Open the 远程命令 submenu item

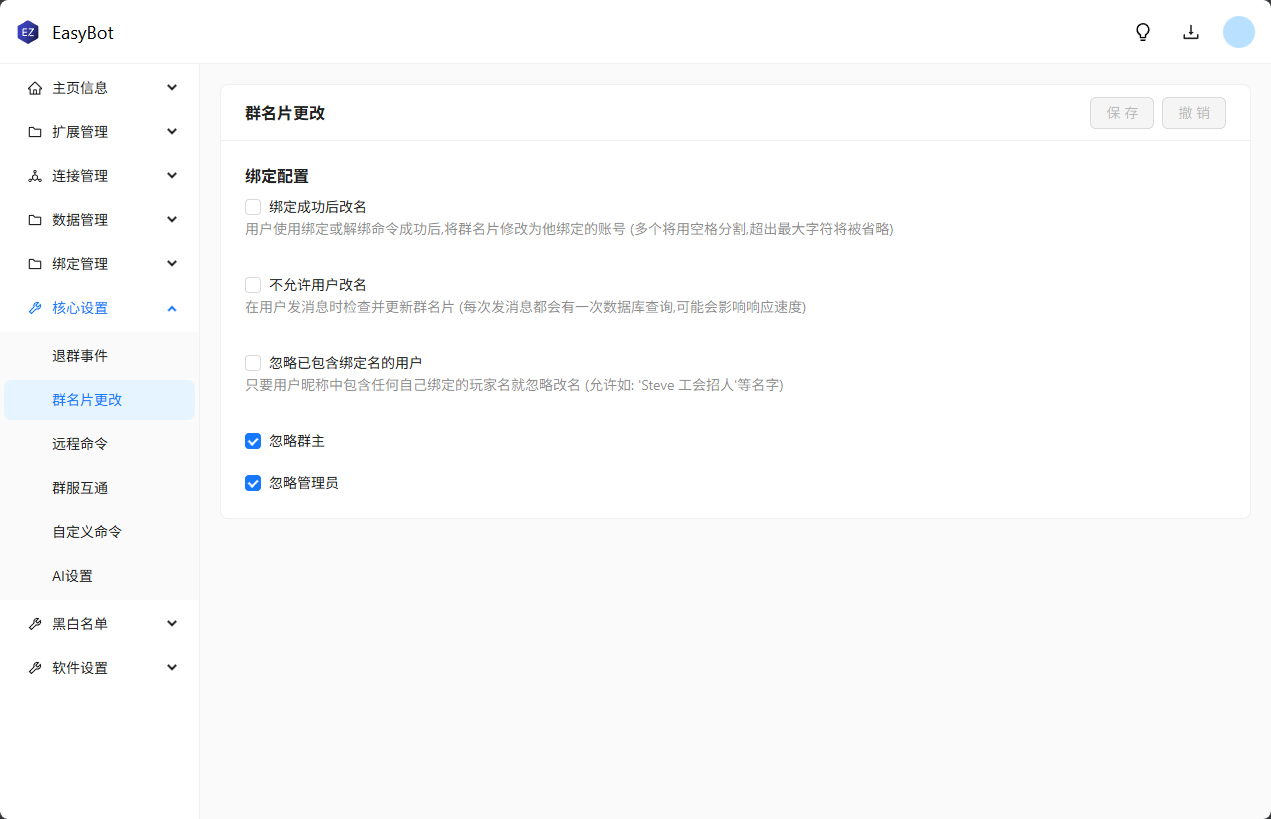pyautogui.click(x=80, y=444)
